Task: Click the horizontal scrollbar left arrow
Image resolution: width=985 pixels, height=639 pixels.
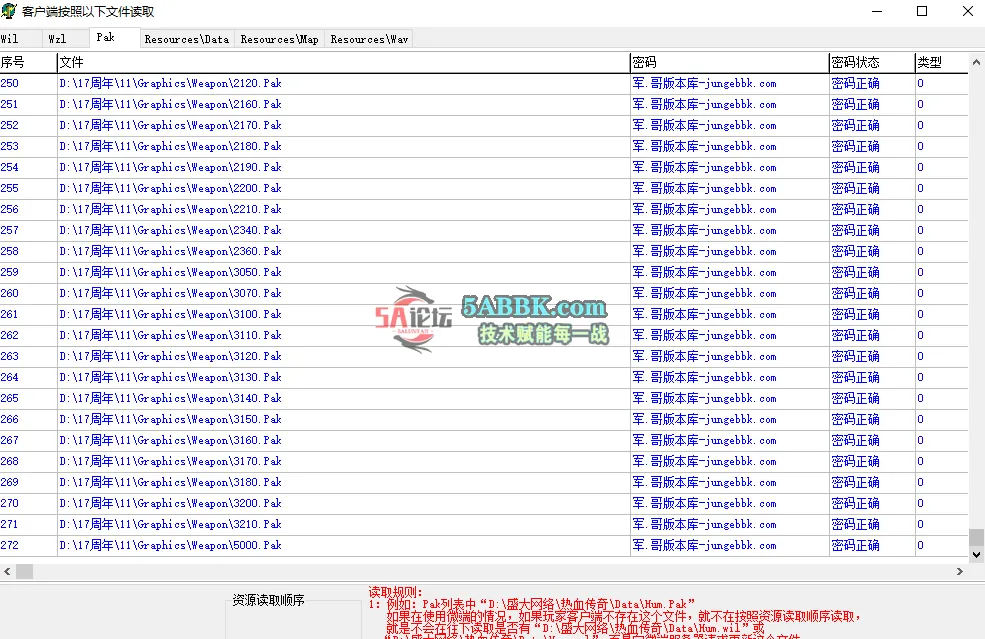Action: coord(7,571)
